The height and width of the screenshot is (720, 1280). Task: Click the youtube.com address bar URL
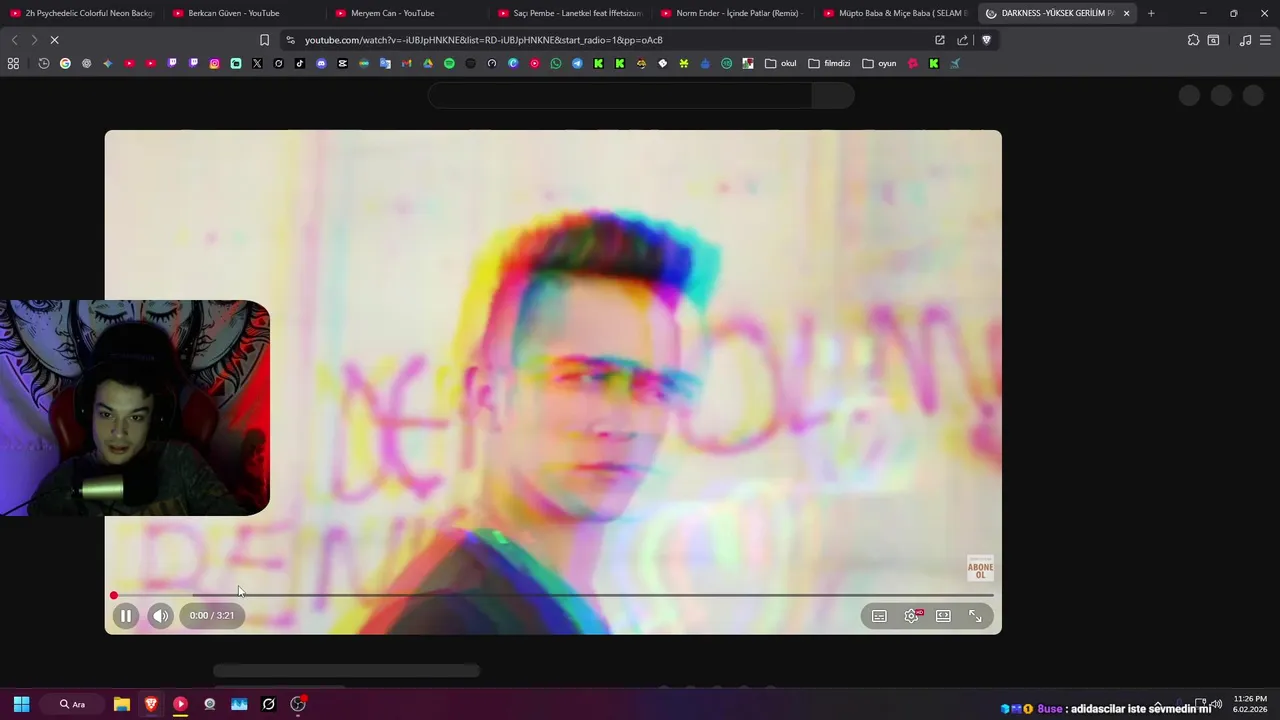click(x=484, y=40)
